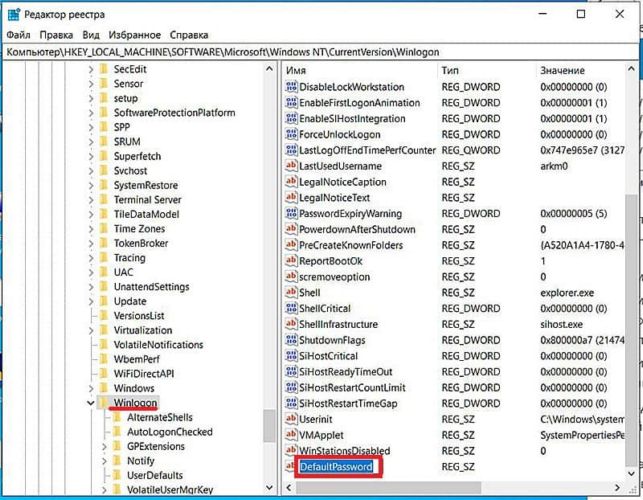Open the Вид menu
The width and height of the screenshot is (643, 500).
coord(91,35)
